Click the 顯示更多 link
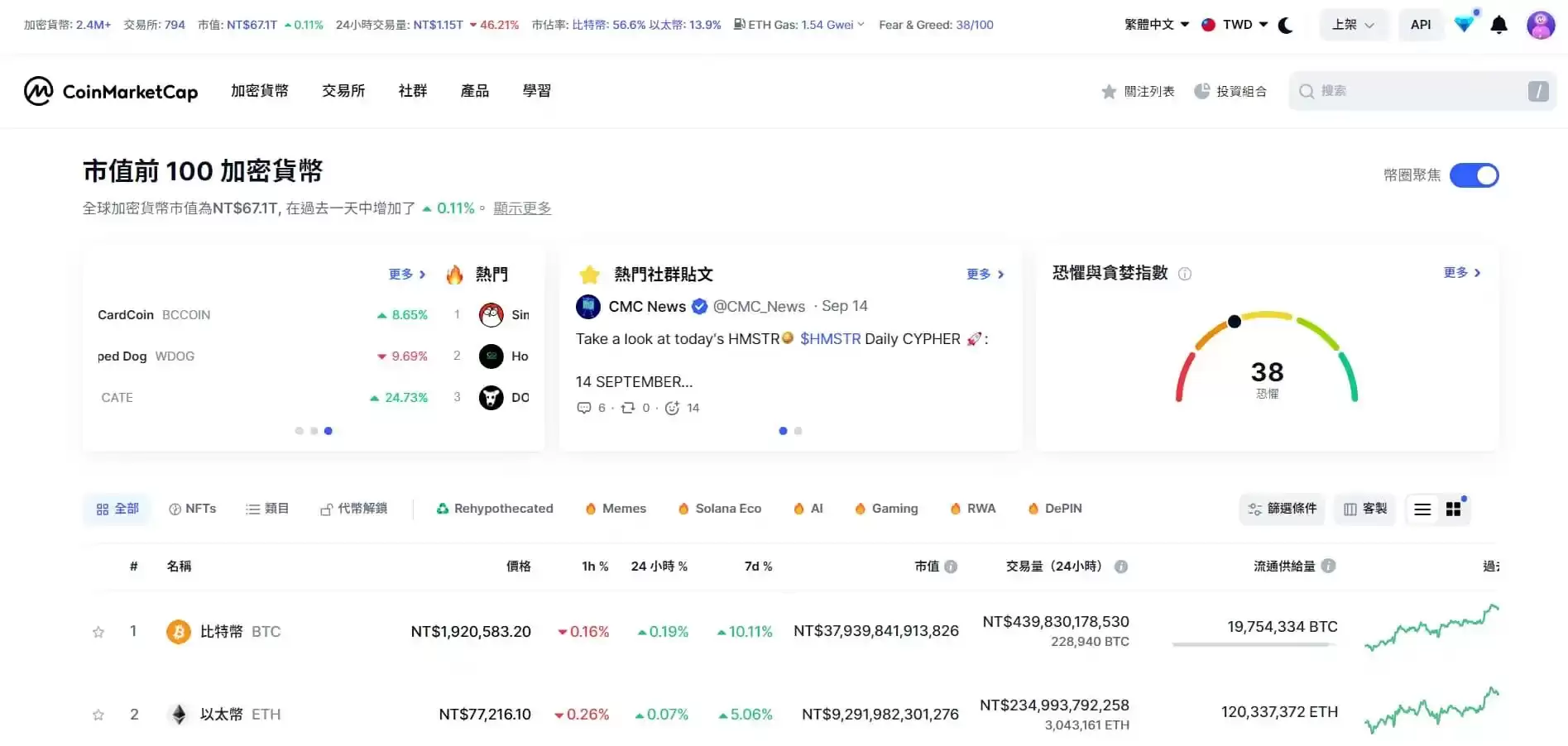This screenshot has width=1568, height=746. (x=522, y=208)
